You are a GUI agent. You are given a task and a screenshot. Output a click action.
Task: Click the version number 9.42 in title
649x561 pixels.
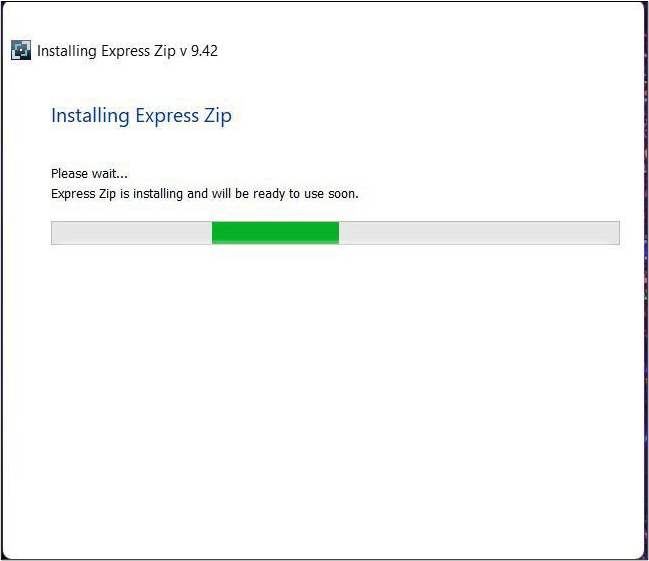pyautogui.click(x=204, y=50)
